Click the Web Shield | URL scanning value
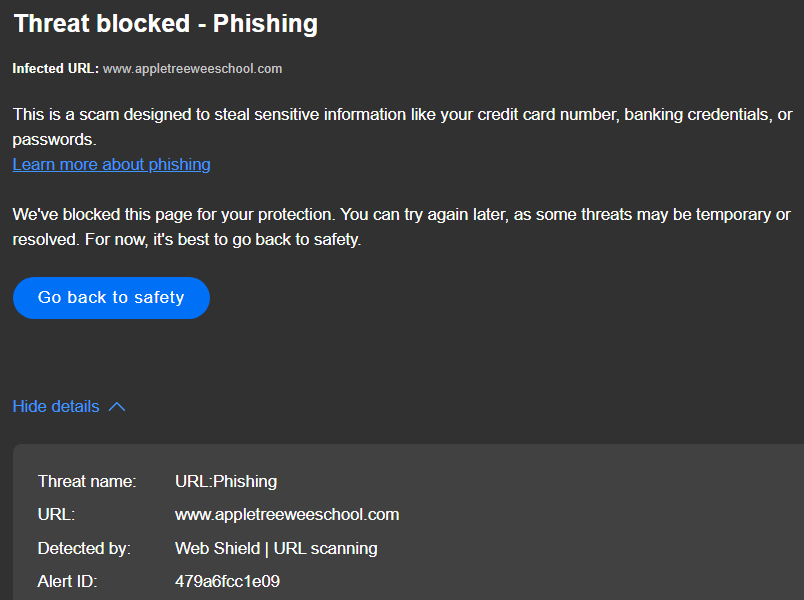 tap(276, 548)
